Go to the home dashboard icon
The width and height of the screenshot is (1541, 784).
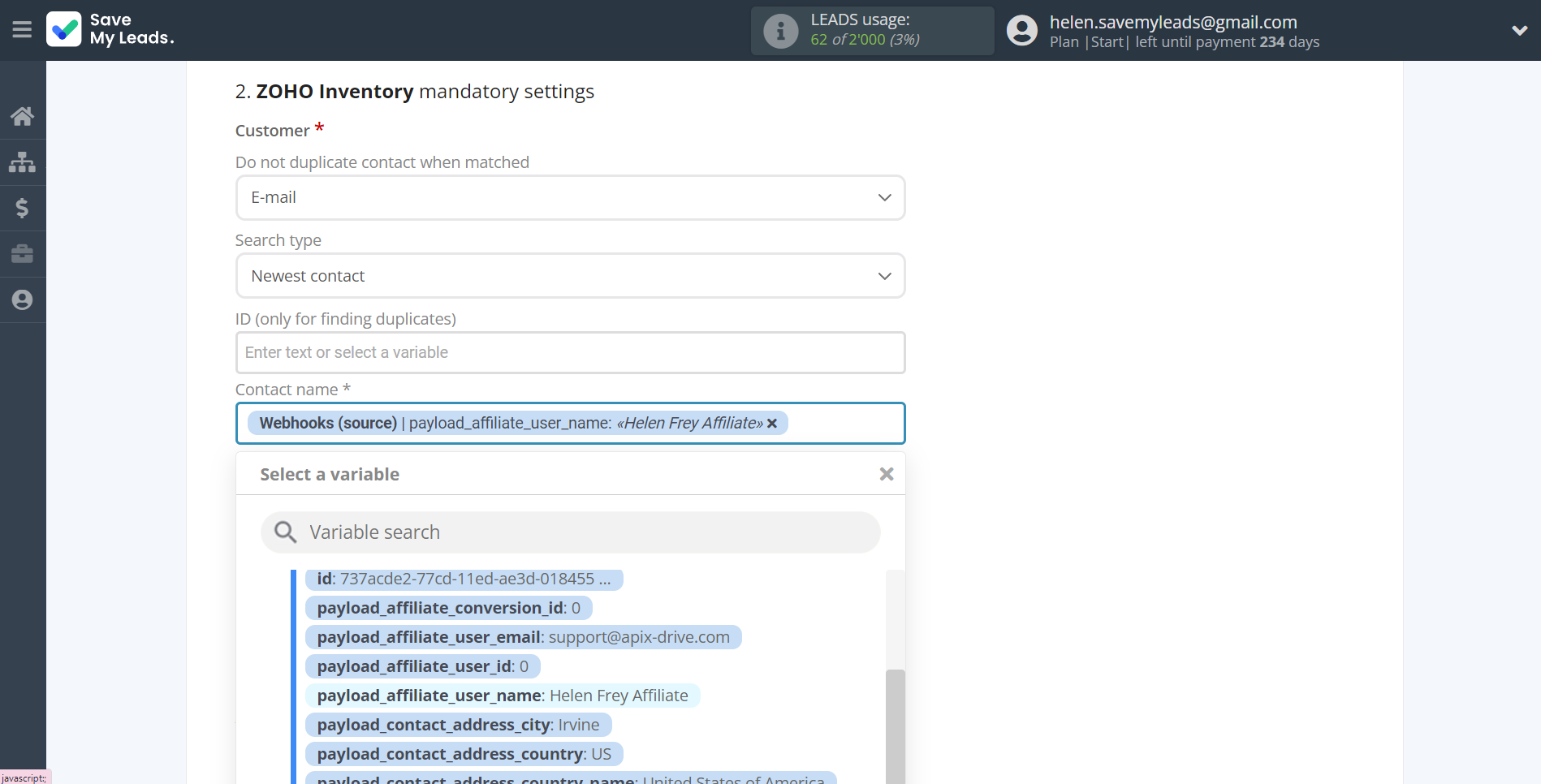(x=22, y=116)
